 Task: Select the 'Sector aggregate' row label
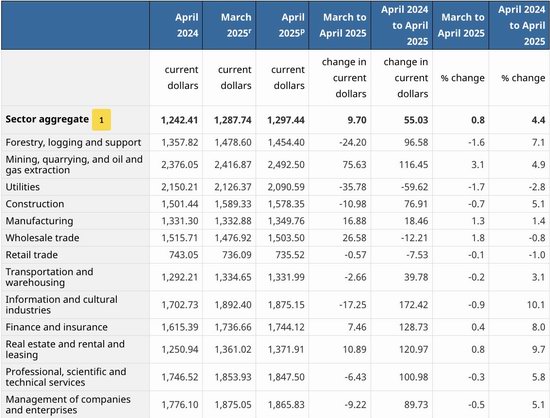click(x=47, y=119)
